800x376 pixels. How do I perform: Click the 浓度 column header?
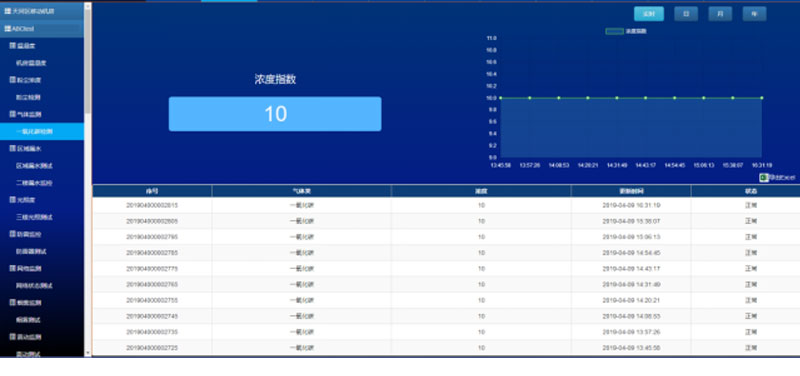pyautogui.click(x=481, y=191)
